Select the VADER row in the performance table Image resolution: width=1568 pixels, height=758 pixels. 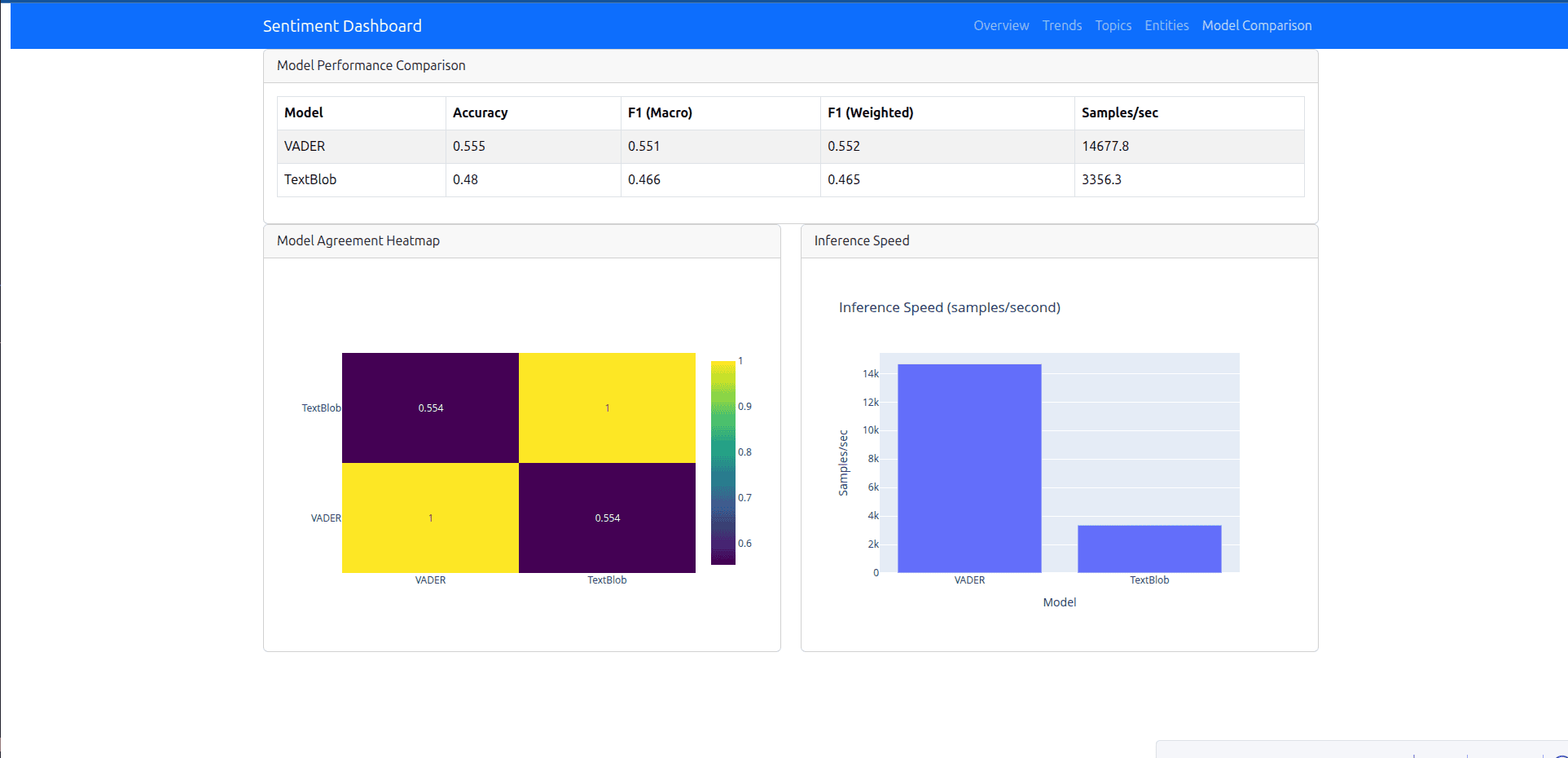click(304, 146)
